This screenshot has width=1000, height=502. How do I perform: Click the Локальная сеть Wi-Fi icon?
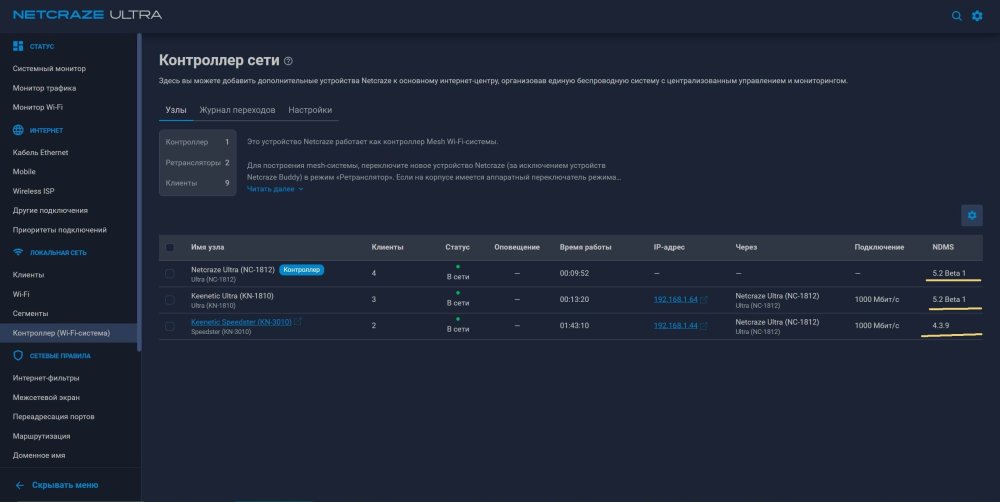18,253
